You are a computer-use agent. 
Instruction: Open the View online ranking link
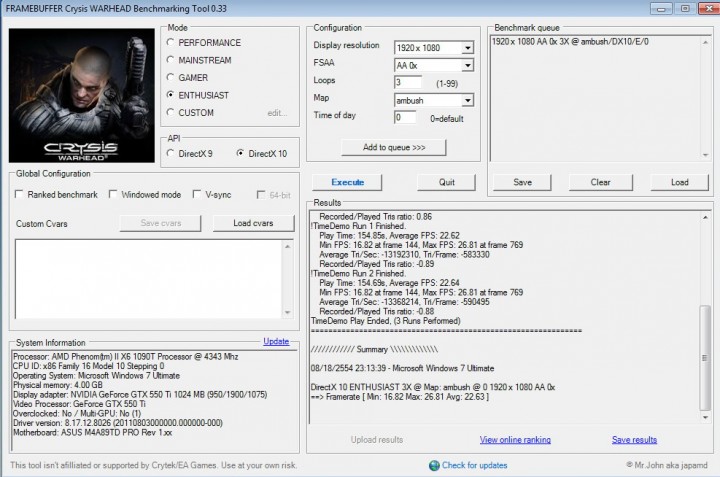(x=515, y=440)
